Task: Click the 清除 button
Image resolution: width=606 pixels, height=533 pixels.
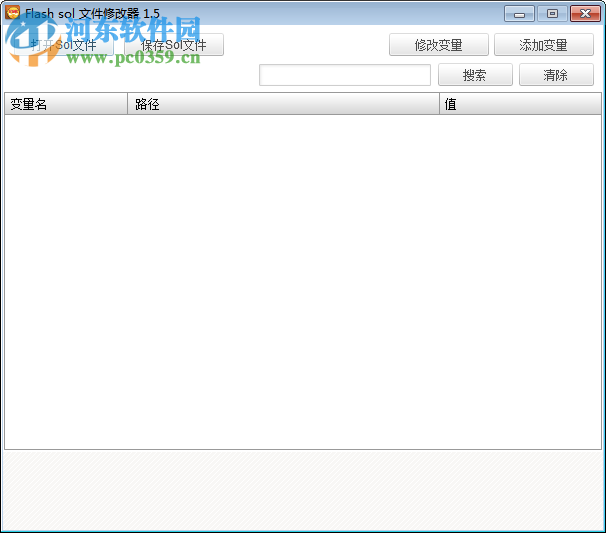Action: 556,75
